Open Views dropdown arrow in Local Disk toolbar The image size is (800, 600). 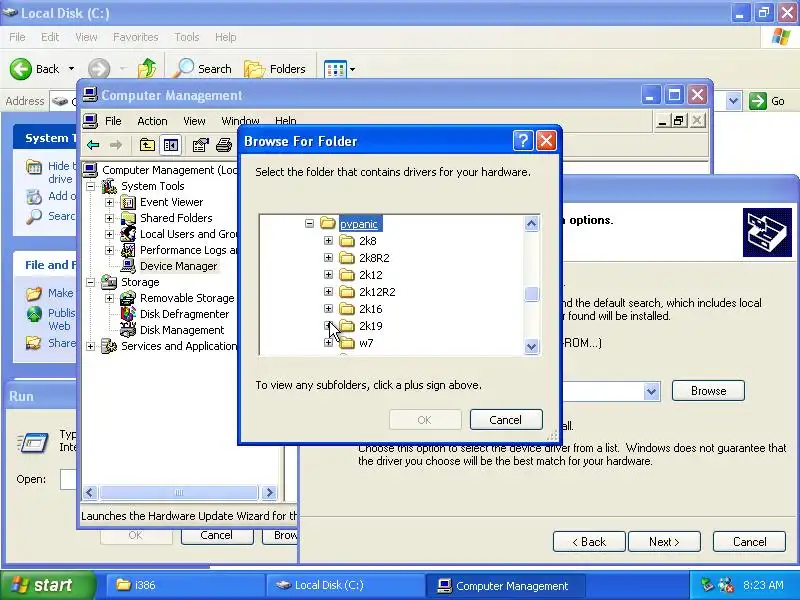pos(352,69)
